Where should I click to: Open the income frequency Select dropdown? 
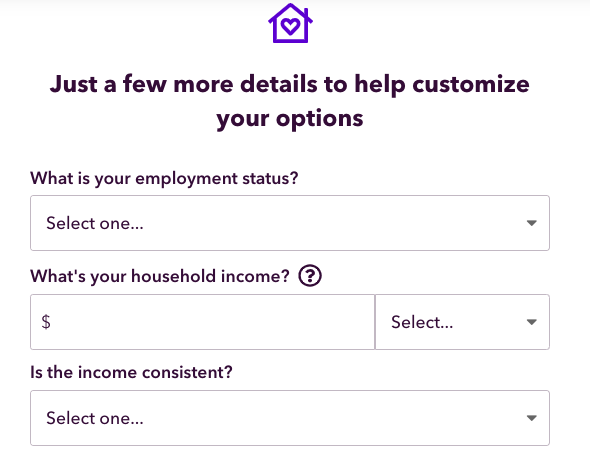[462, 322]
